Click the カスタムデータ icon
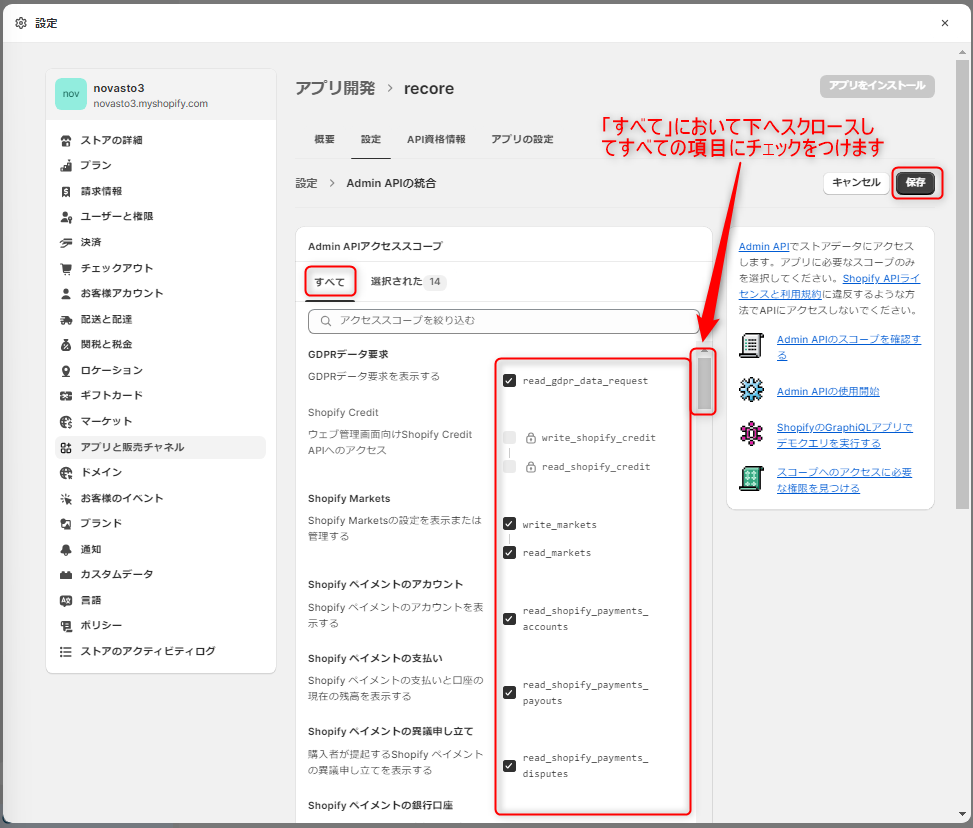This screenshot has height=828, width=973. 66,575
